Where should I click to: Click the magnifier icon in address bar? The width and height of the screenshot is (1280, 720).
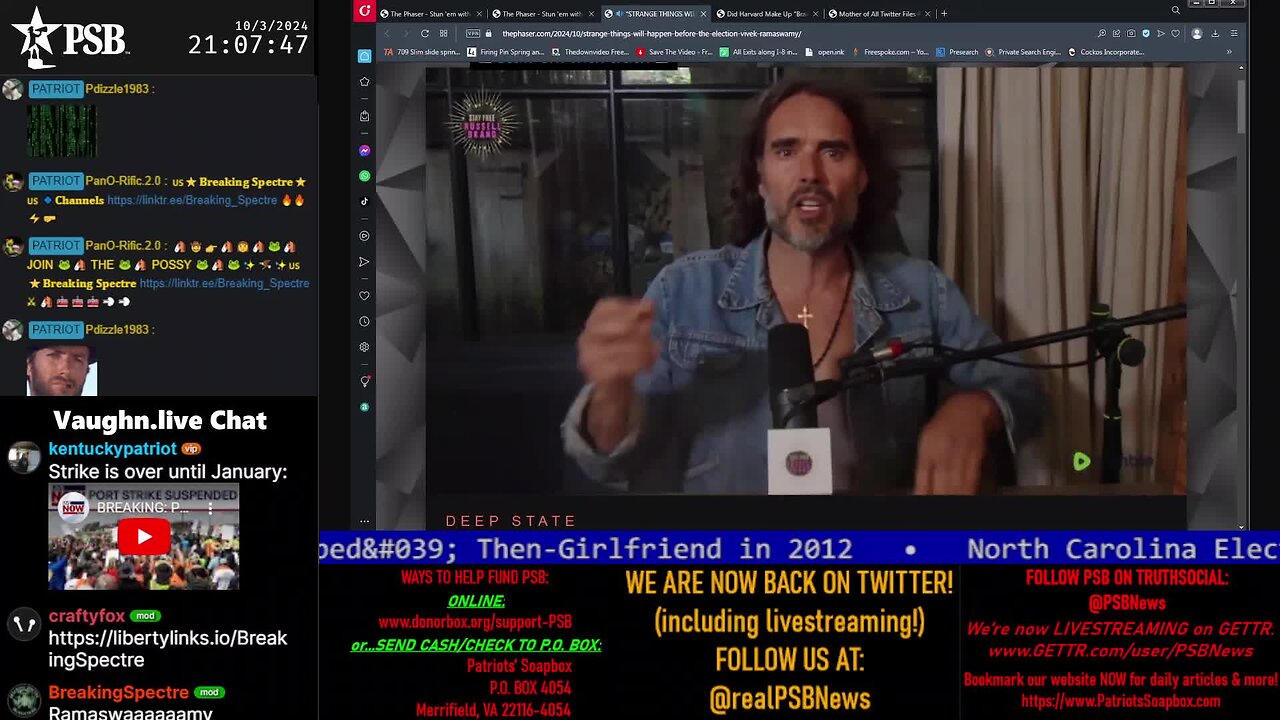tap(1101, 33)
